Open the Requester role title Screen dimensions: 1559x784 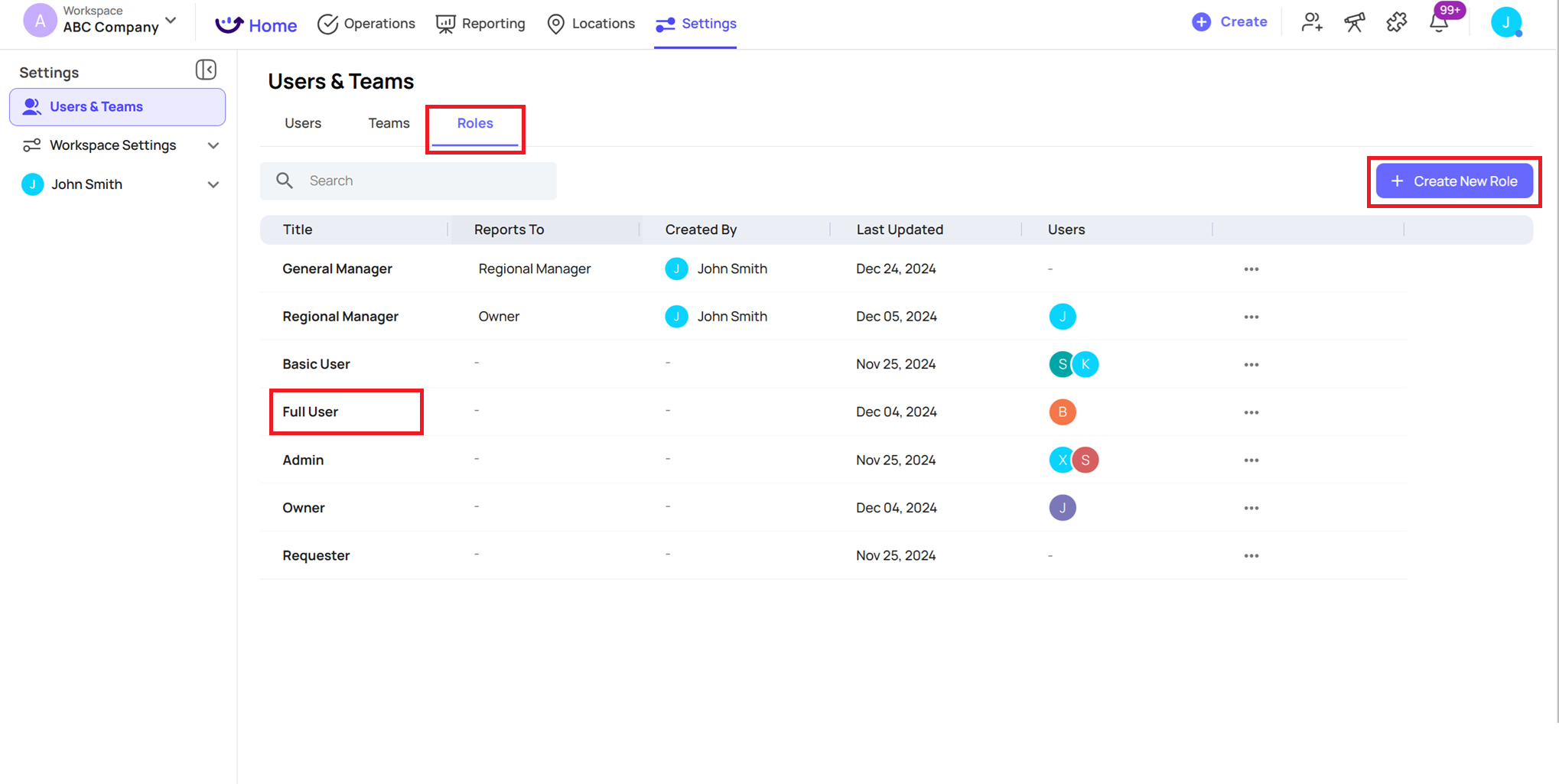click(316, 555)
